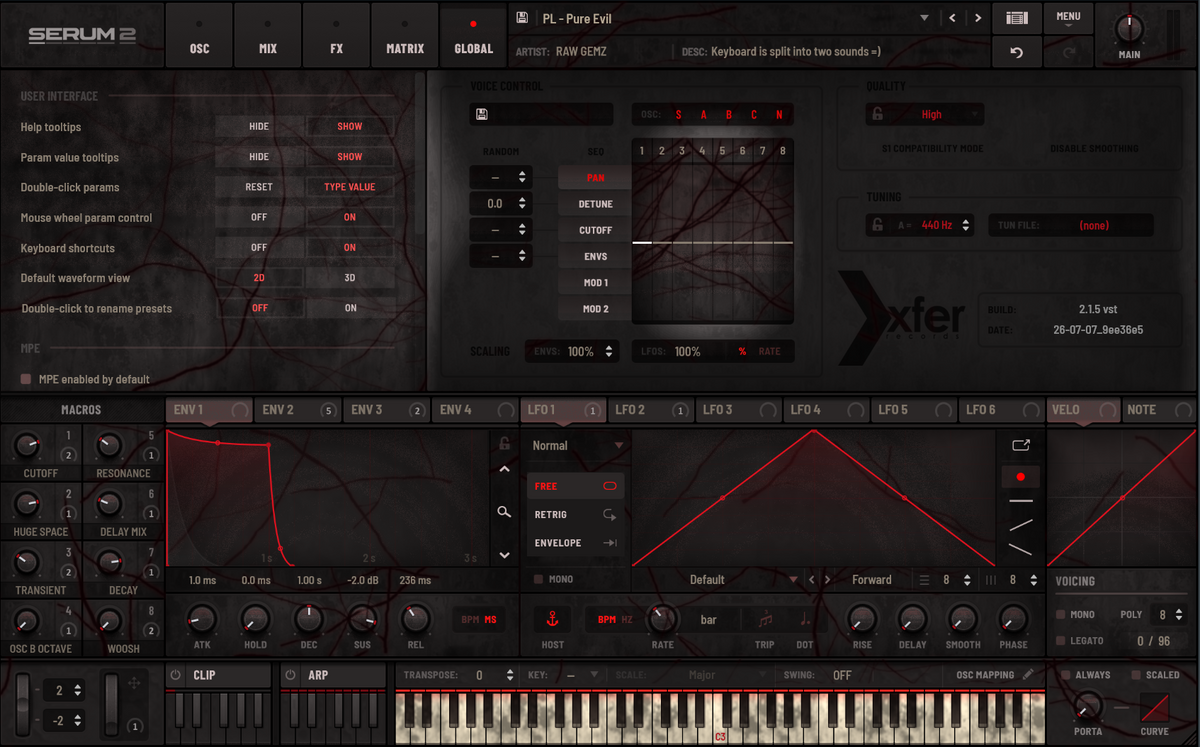
Task: Select the flat line LFO draw tool
Action: click(x=1020, y=500)
